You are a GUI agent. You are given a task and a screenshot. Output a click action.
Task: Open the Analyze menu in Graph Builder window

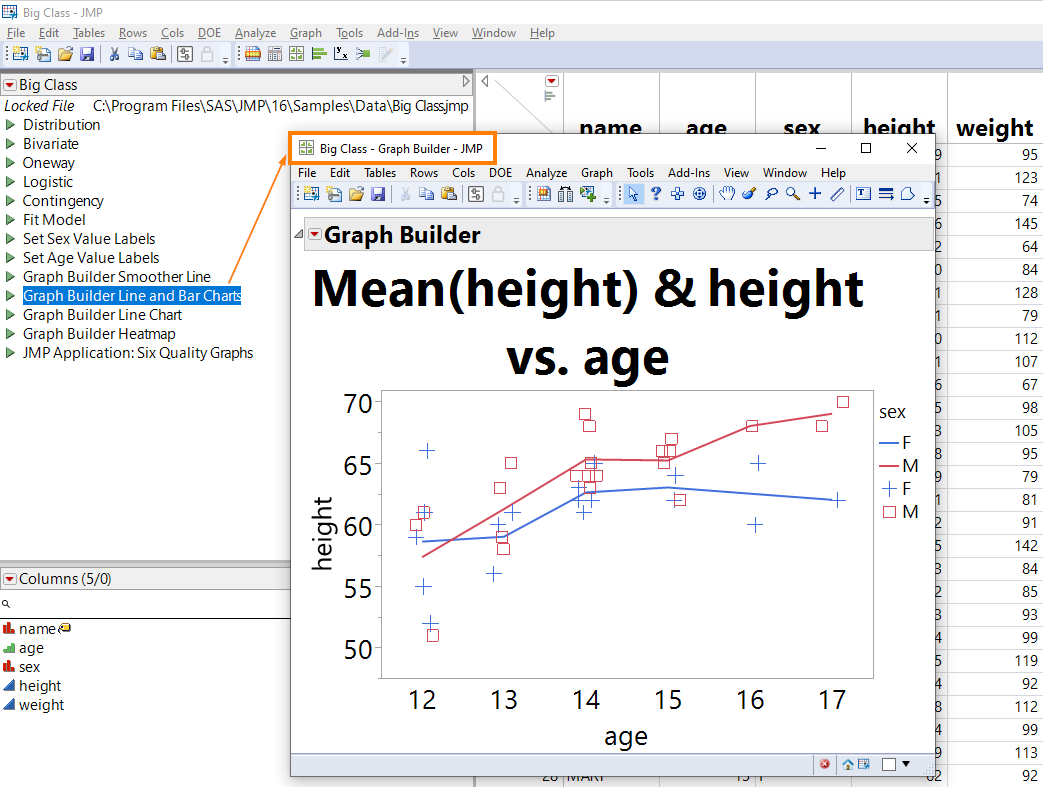tap(546, 172)
